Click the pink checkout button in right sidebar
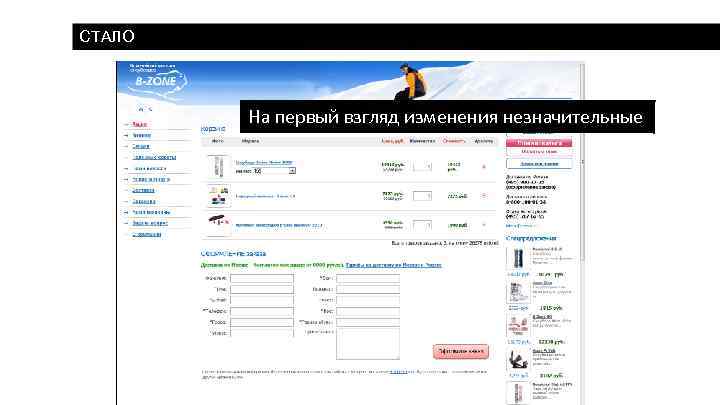The image size is (720, 405). click(x=539, y=143)
